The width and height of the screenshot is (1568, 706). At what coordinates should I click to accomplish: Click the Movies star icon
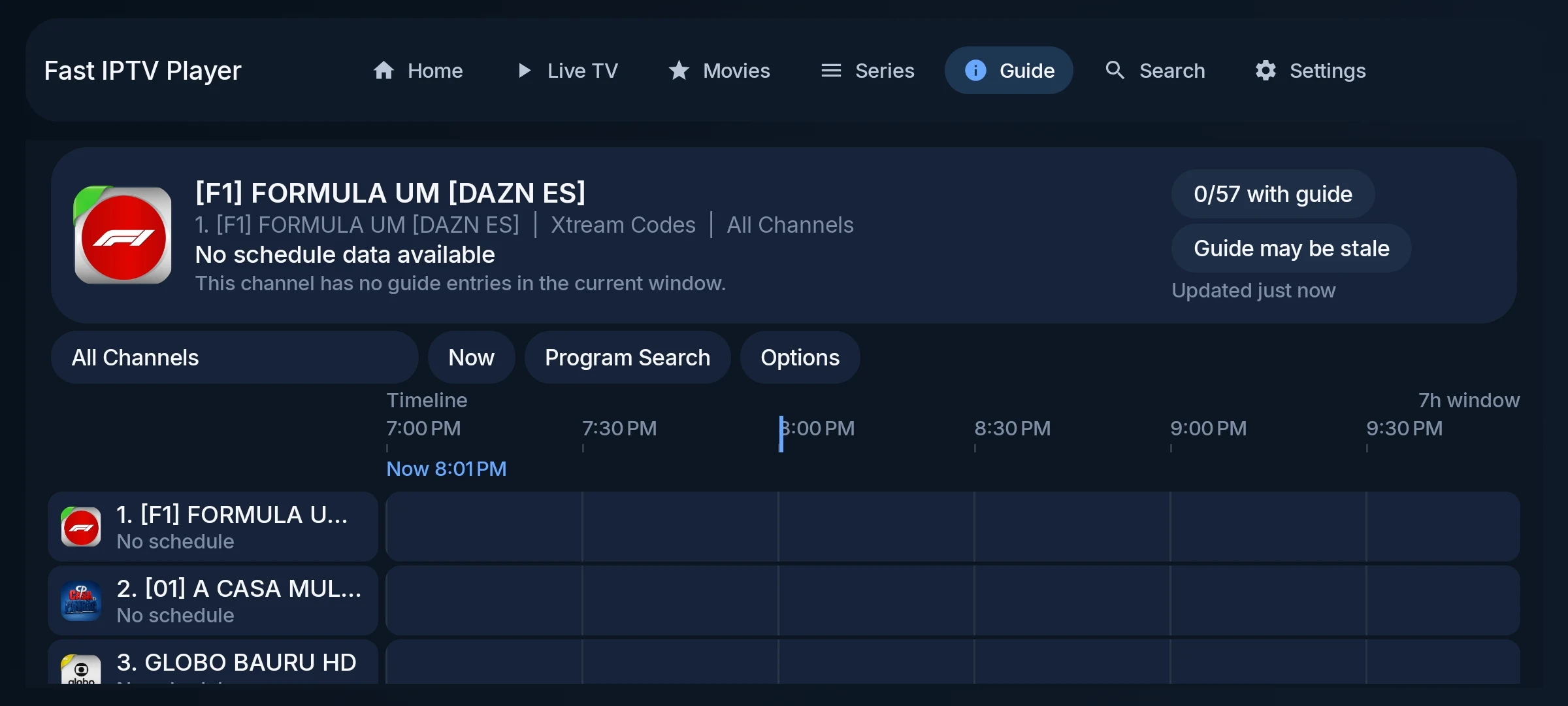tap(679, 71)
